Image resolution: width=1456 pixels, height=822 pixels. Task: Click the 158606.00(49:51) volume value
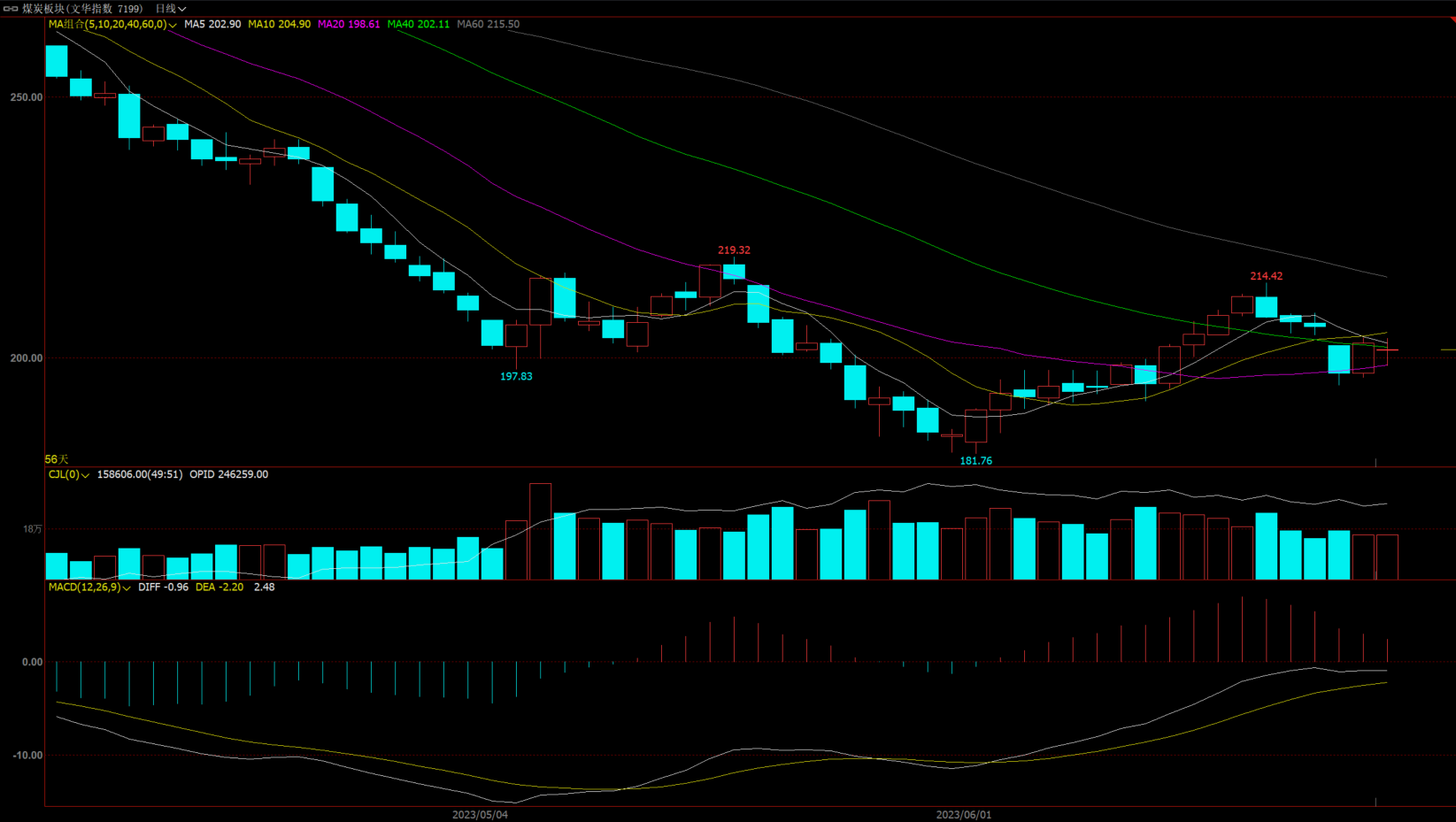[140, 474]
